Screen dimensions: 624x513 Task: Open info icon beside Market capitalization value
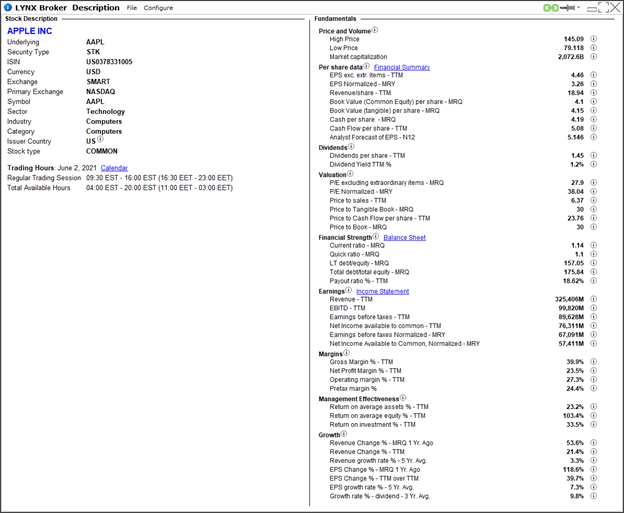[x=593, y=57]
